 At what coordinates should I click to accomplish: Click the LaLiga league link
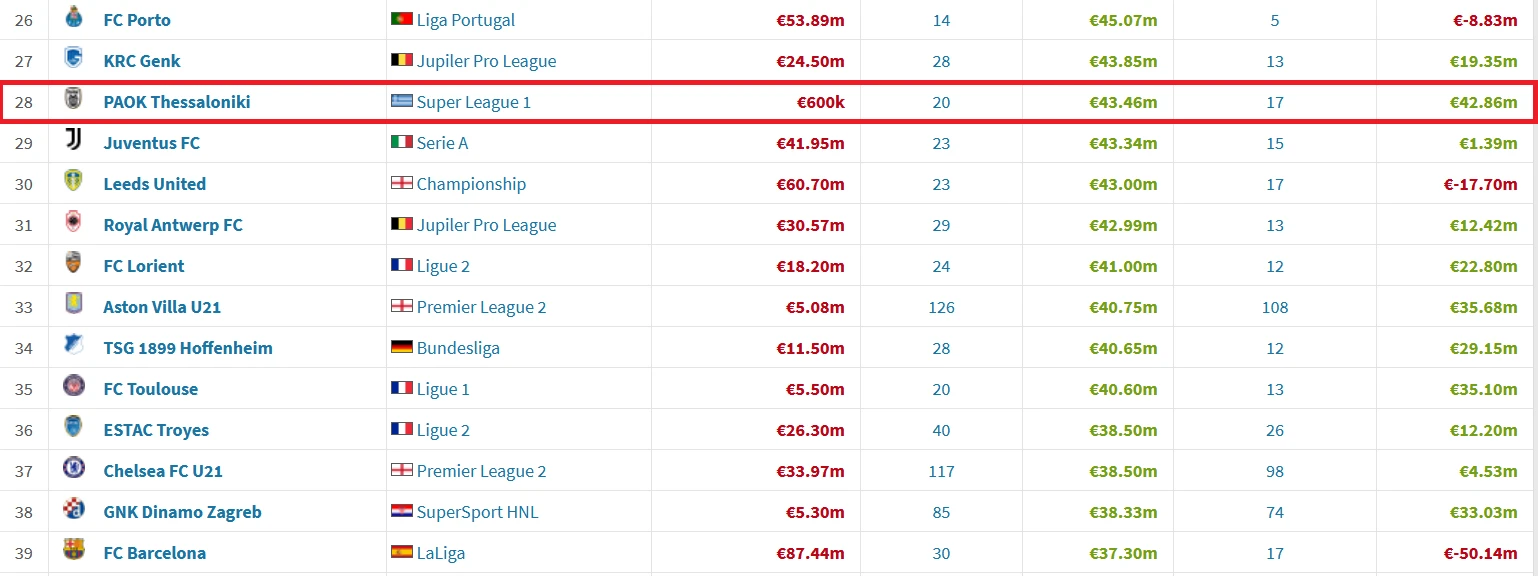pos(441,553)
